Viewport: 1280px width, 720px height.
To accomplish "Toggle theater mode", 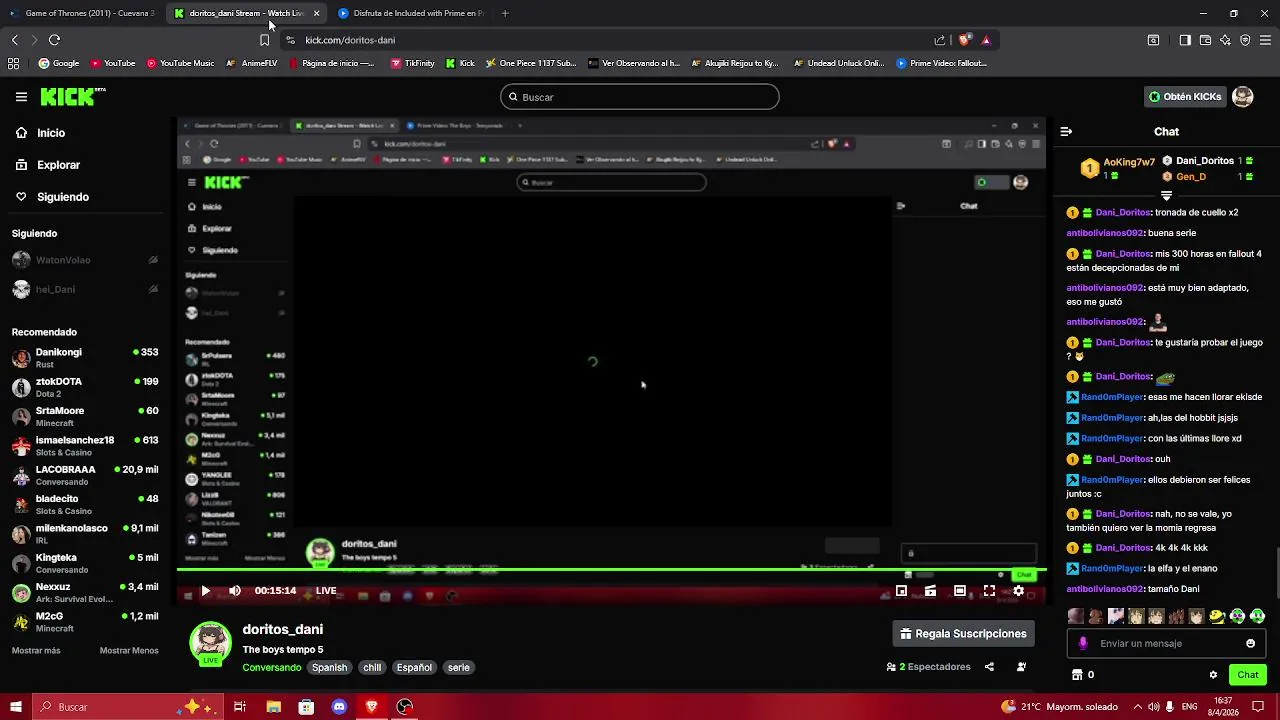I will pos(960,591).
